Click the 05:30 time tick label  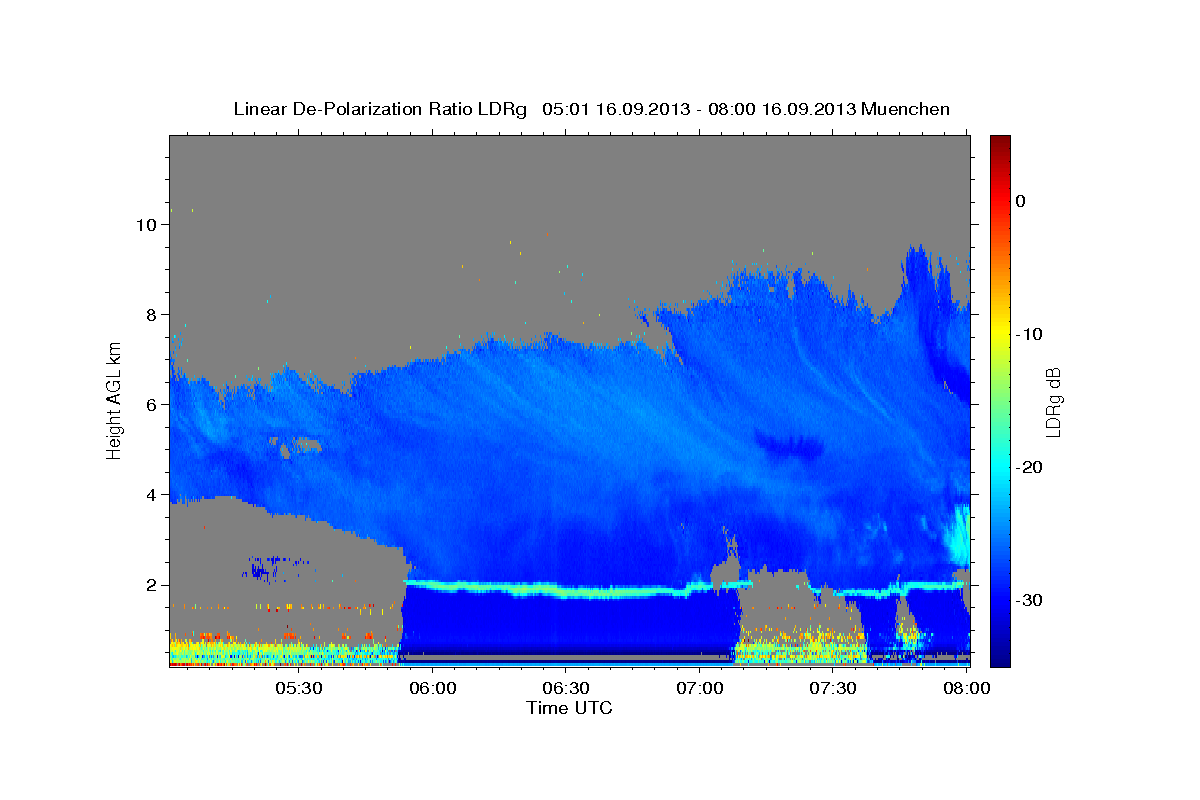click(x=298, y=688)
